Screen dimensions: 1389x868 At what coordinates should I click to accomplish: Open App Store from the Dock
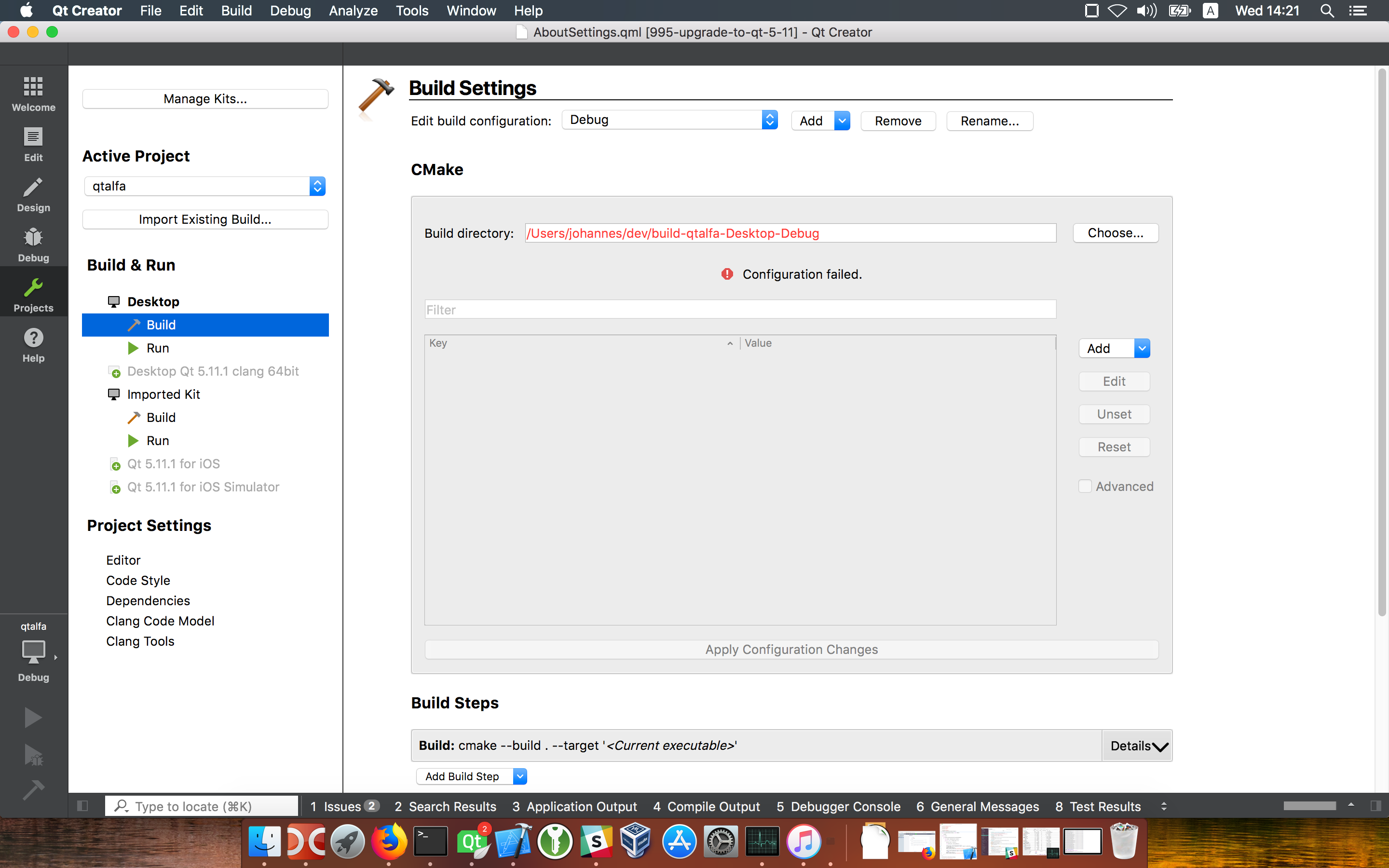point(679,842)
